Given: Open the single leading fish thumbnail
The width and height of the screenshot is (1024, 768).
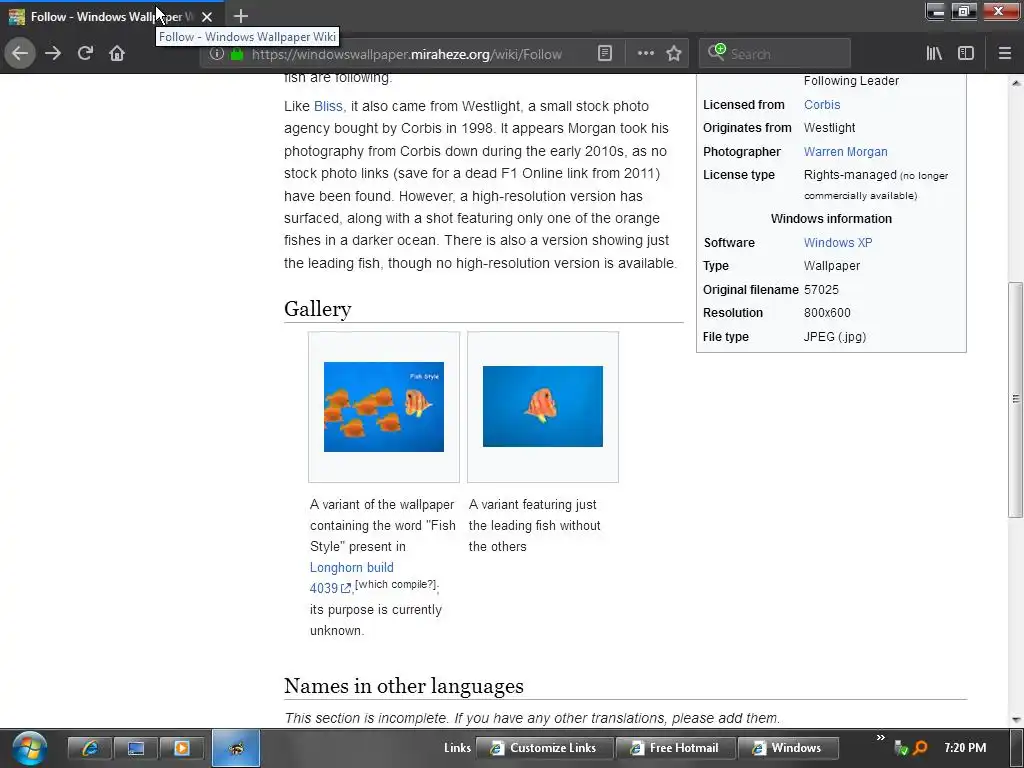Looking at the screenshot, I should (x=543, y=406).
